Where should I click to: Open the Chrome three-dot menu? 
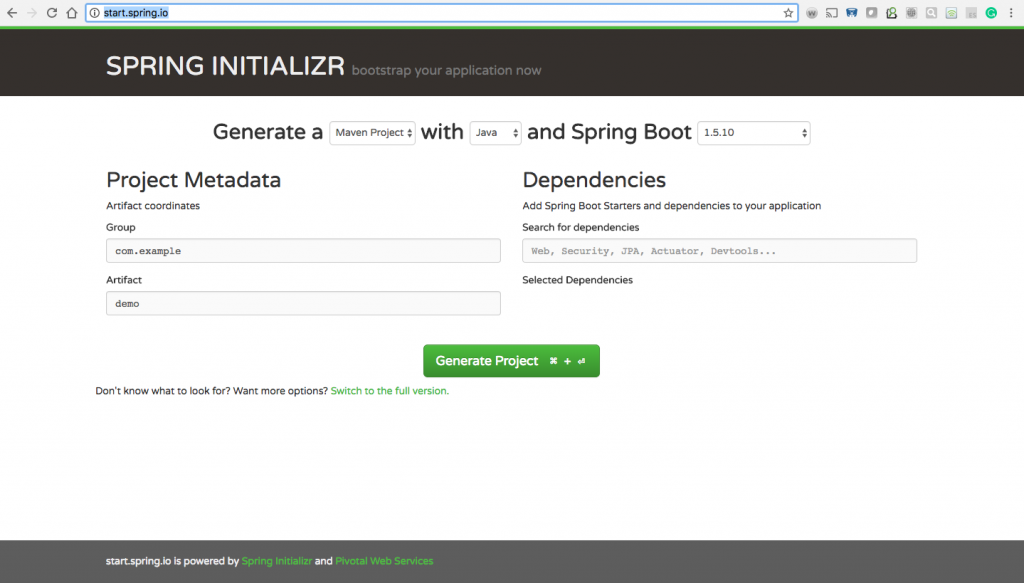[1011, 13]
